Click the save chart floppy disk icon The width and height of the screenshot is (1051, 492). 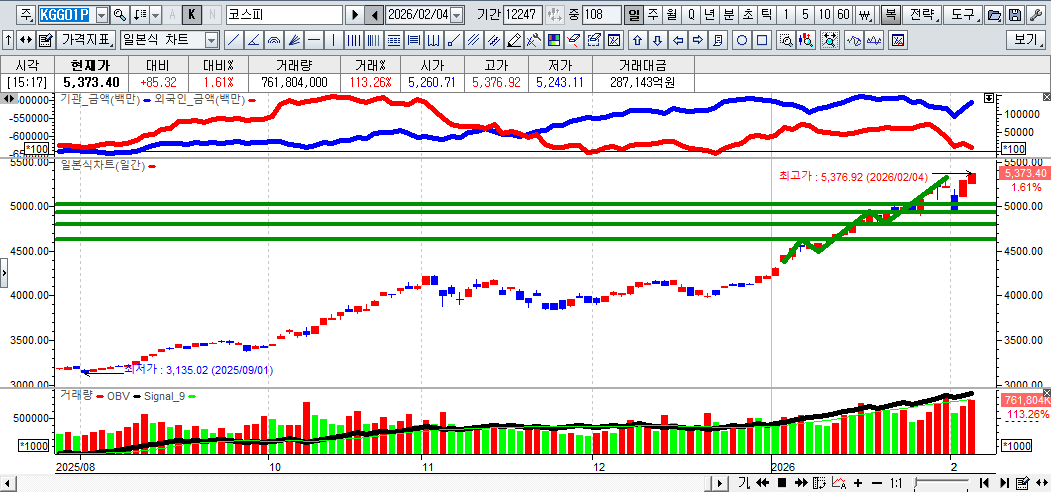tap(1015, 15)
